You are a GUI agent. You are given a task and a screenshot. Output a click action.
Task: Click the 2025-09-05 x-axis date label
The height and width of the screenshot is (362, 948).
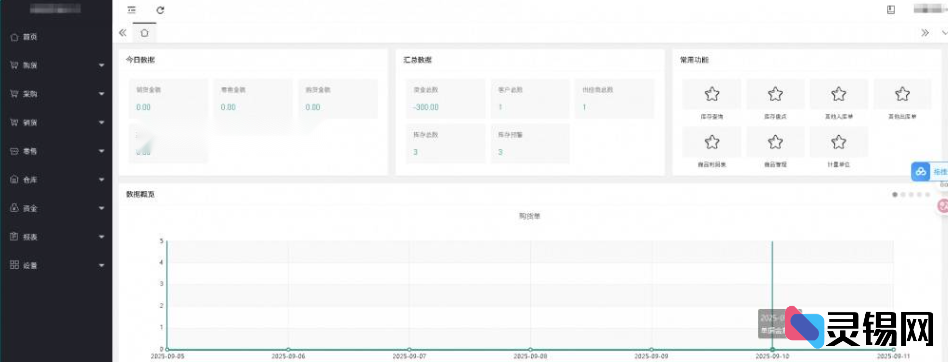pos(167,357)
